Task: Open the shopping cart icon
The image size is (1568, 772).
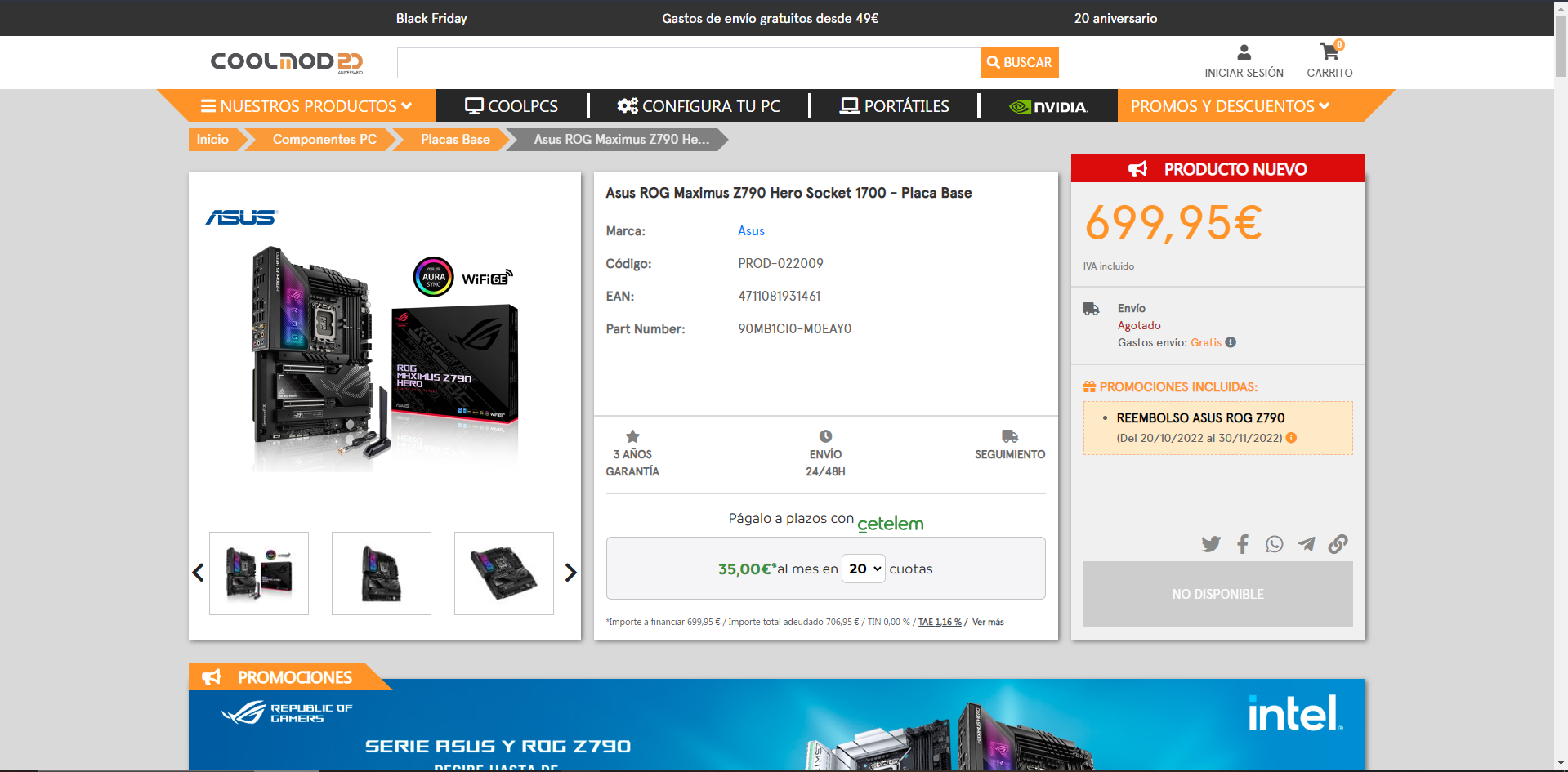Action: point(1329,53)
